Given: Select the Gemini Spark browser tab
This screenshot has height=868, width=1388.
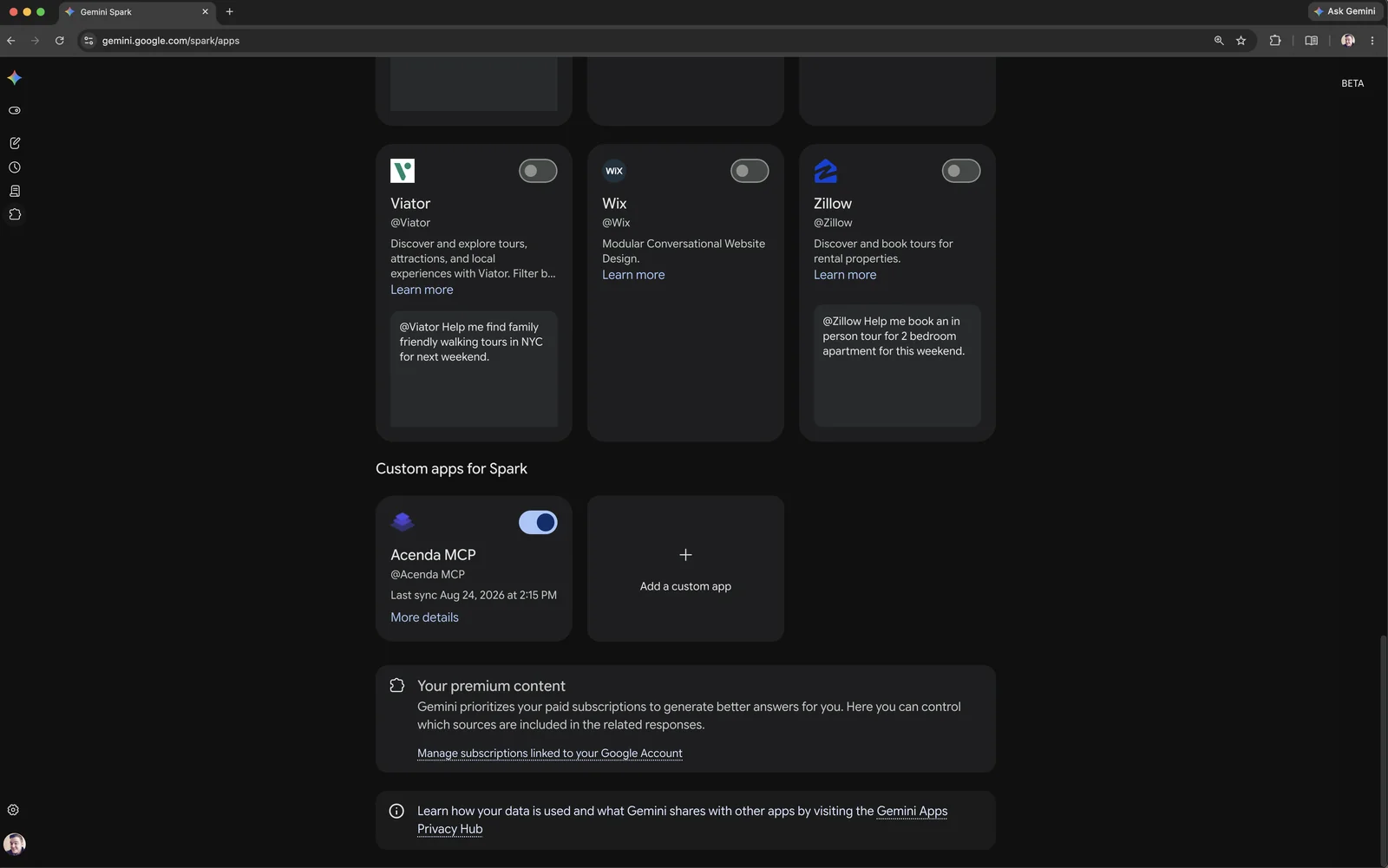Looking at the screenshot, I should tap(137, 12).
